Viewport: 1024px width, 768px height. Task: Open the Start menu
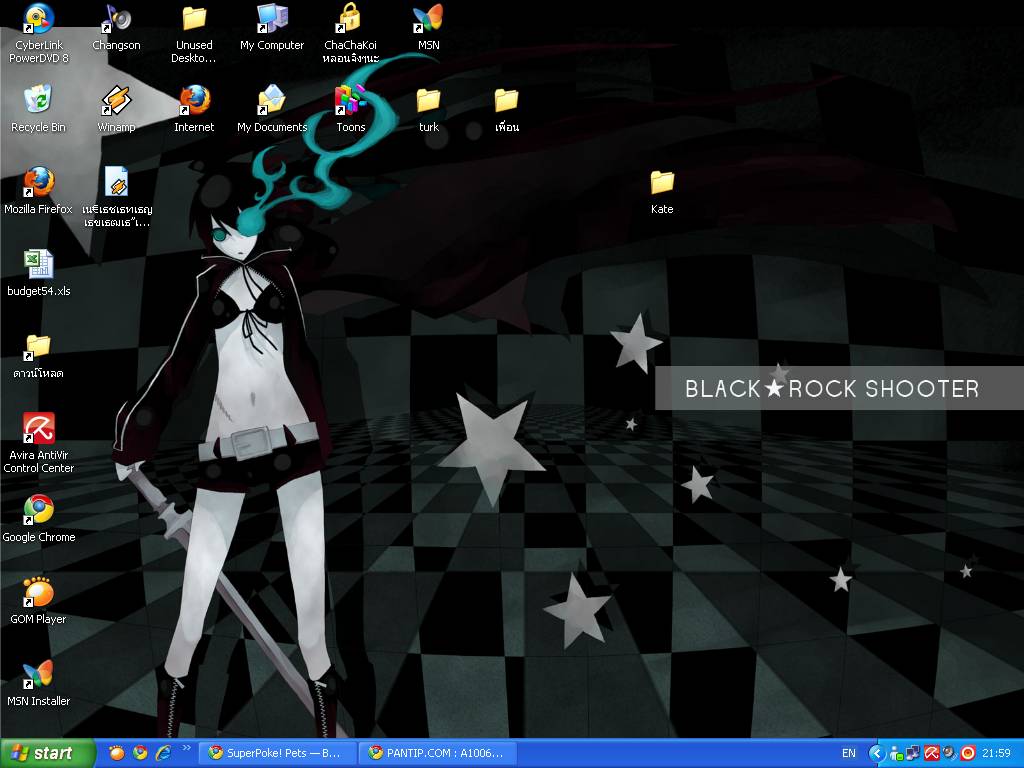[47, 754]
